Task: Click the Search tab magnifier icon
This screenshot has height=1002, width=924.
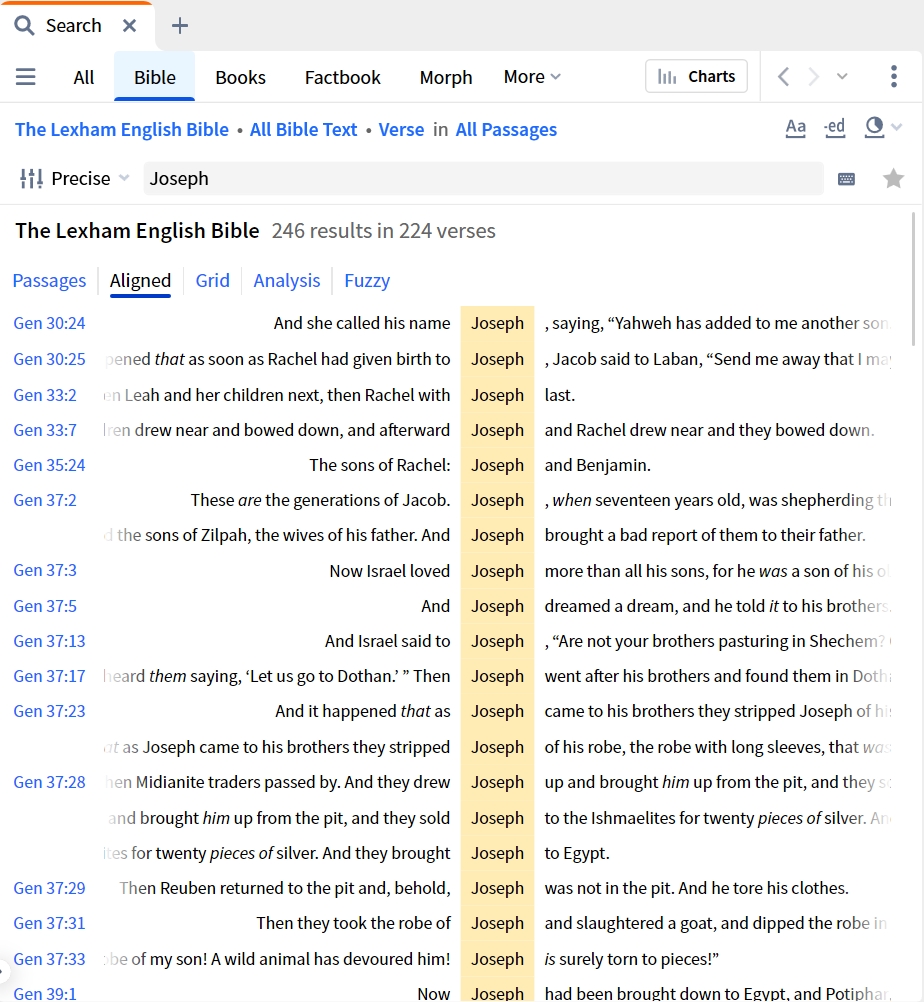Action: [24, 26]
